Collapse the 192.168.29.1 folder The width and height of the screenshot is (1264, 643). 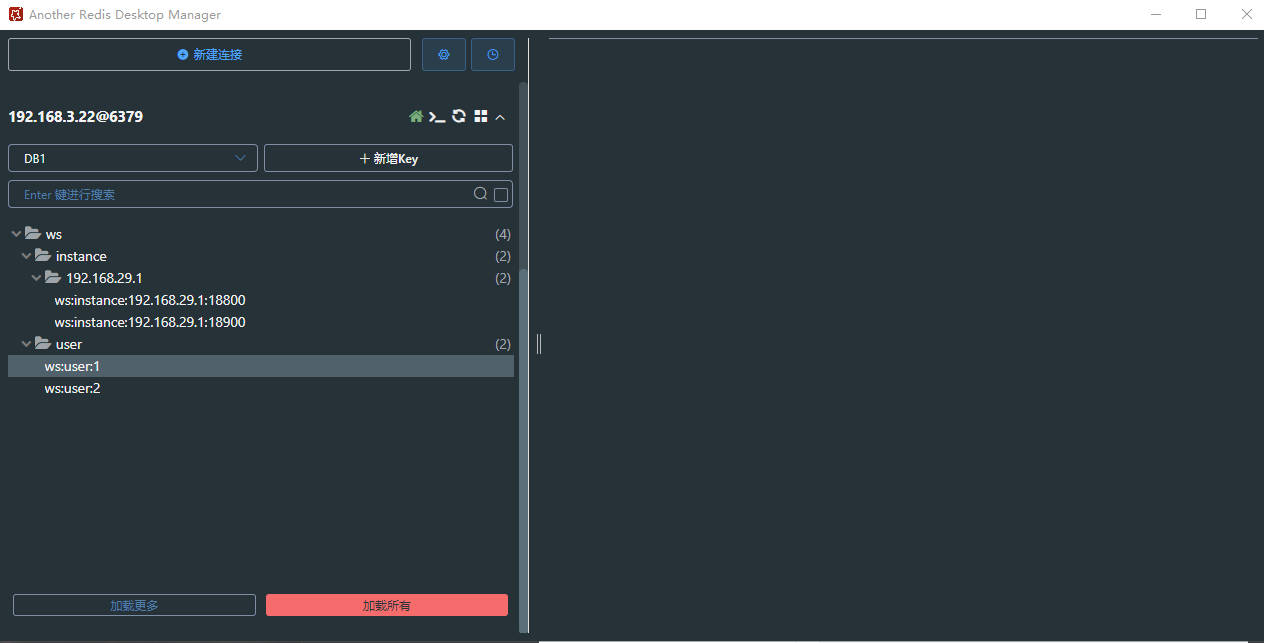(36, 277)
